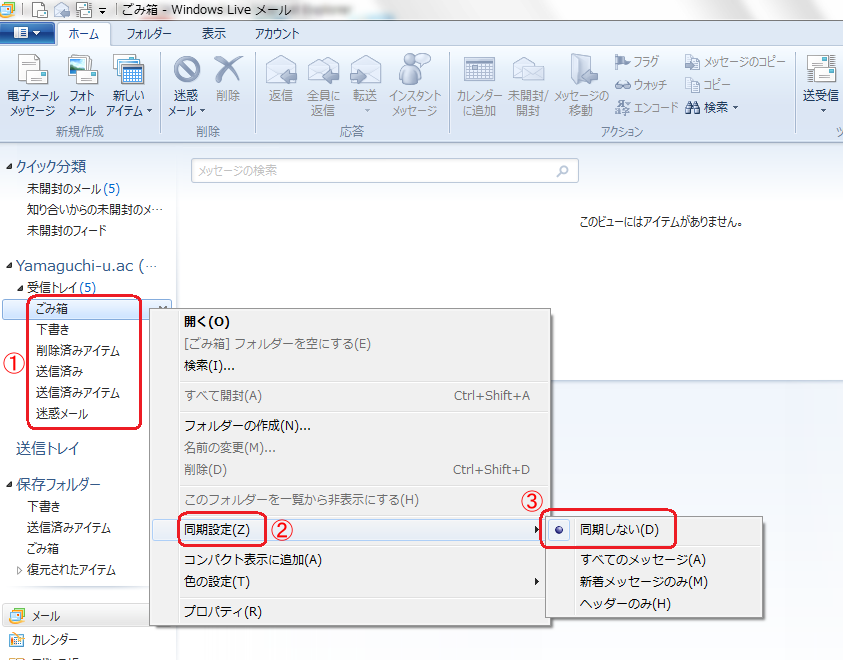Screen dimensions: 843x660
Task: Select 未開封のフィード quick view
Action: [x=67, y=231]
